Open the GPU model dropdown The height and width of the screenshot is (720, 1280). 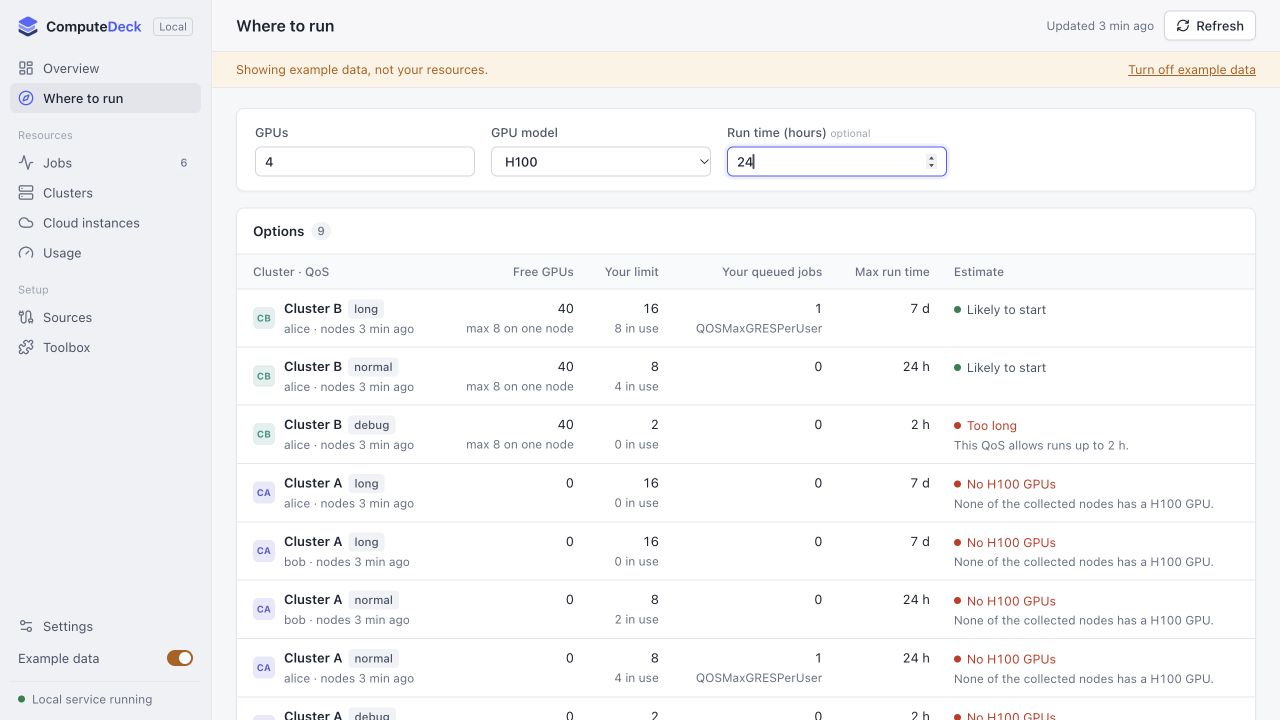tap(601, 162)
